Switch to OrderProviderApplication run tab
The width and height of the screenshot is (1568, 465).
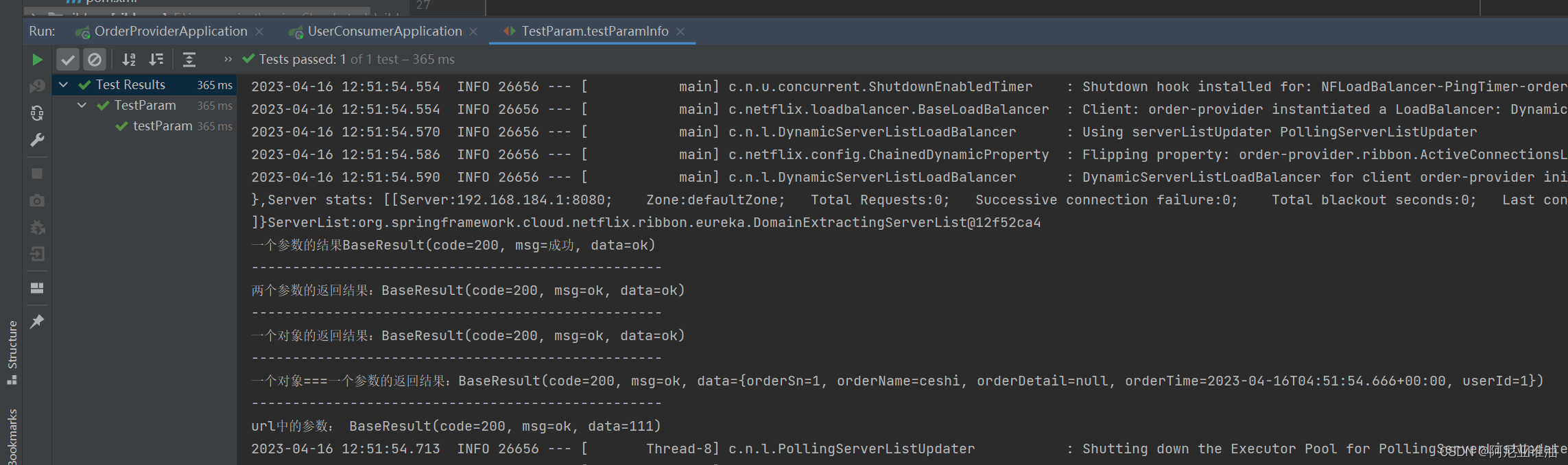point(171,31)
